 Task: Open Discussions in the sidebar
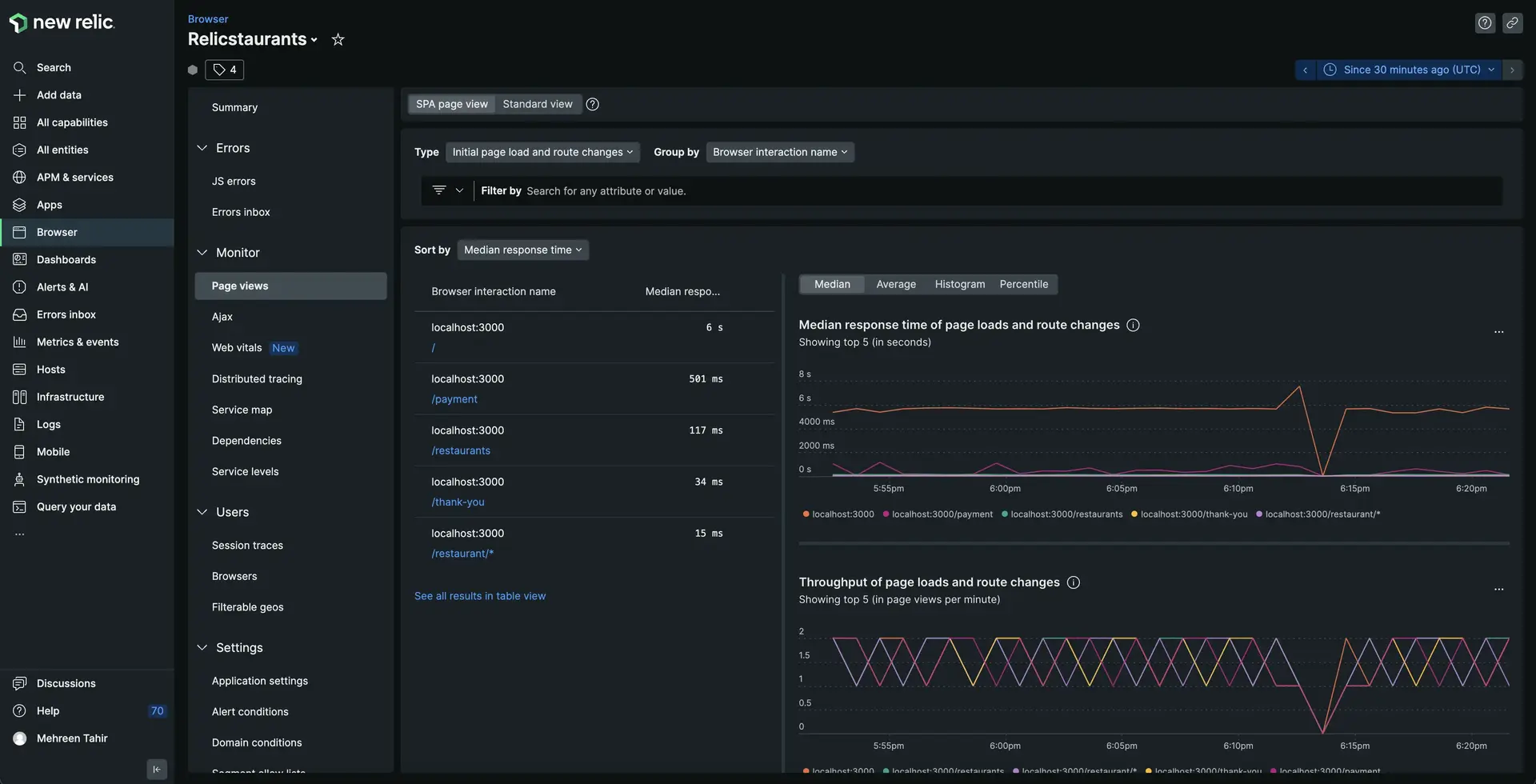coord(66,684)
